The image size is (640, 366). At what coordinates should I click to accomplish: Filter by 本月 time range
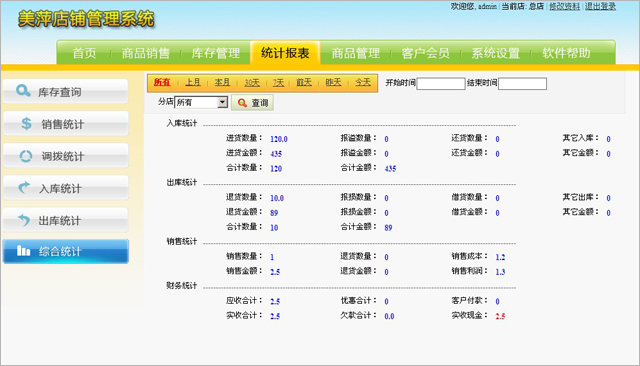point(222,82)
